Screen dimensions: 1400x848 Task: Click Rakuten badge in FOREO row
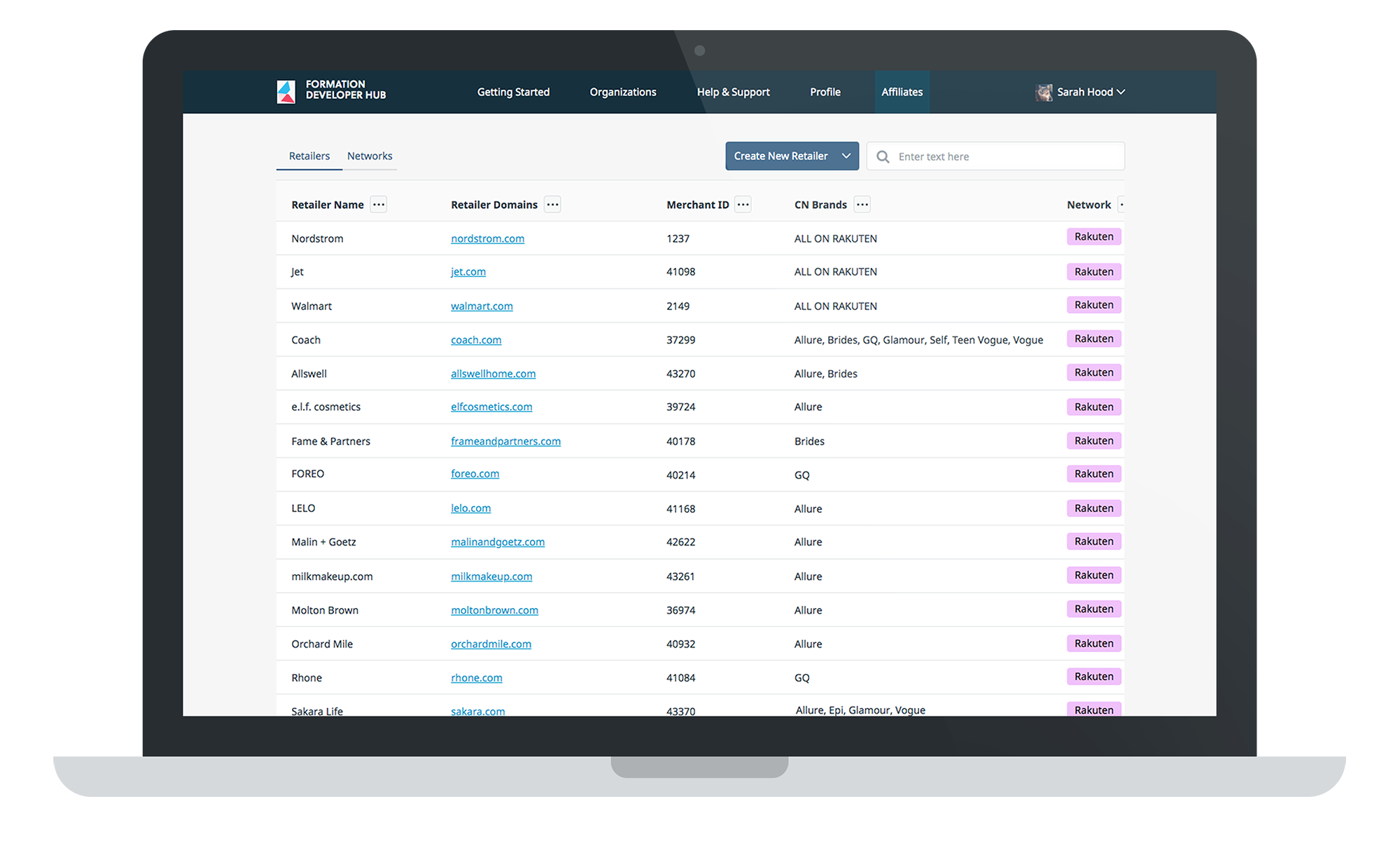tap(1094, 474)
